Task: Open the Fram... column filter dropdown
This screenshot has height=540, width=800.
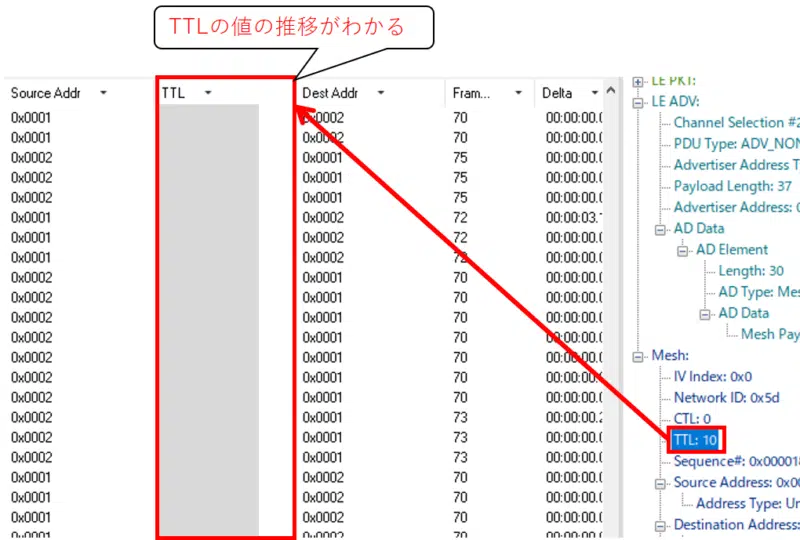Action: pyautogui.click(x=518, y=93)
